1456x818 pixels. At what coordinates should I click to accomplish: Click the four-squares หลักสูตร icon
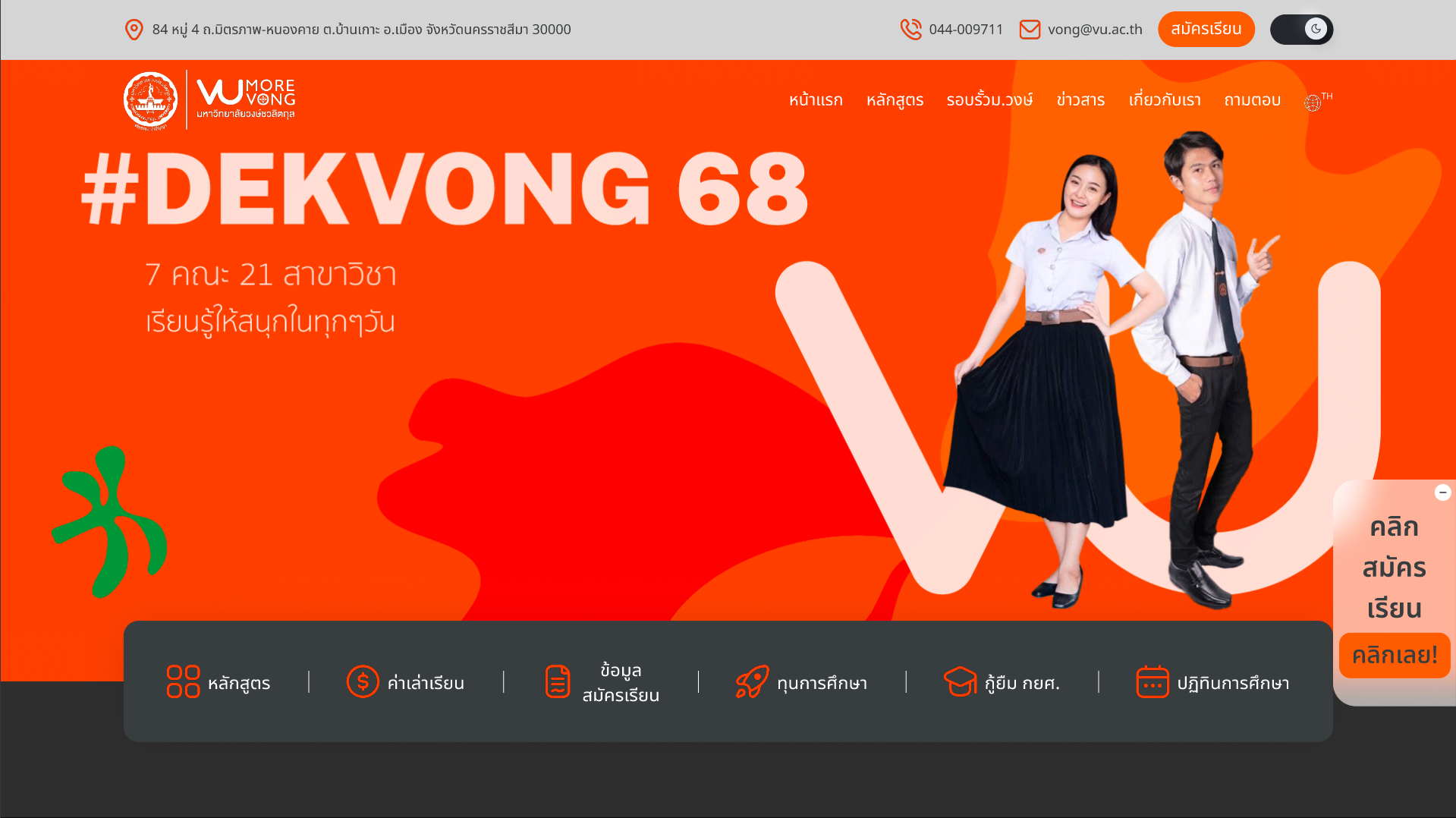click(x=183, y=681)
